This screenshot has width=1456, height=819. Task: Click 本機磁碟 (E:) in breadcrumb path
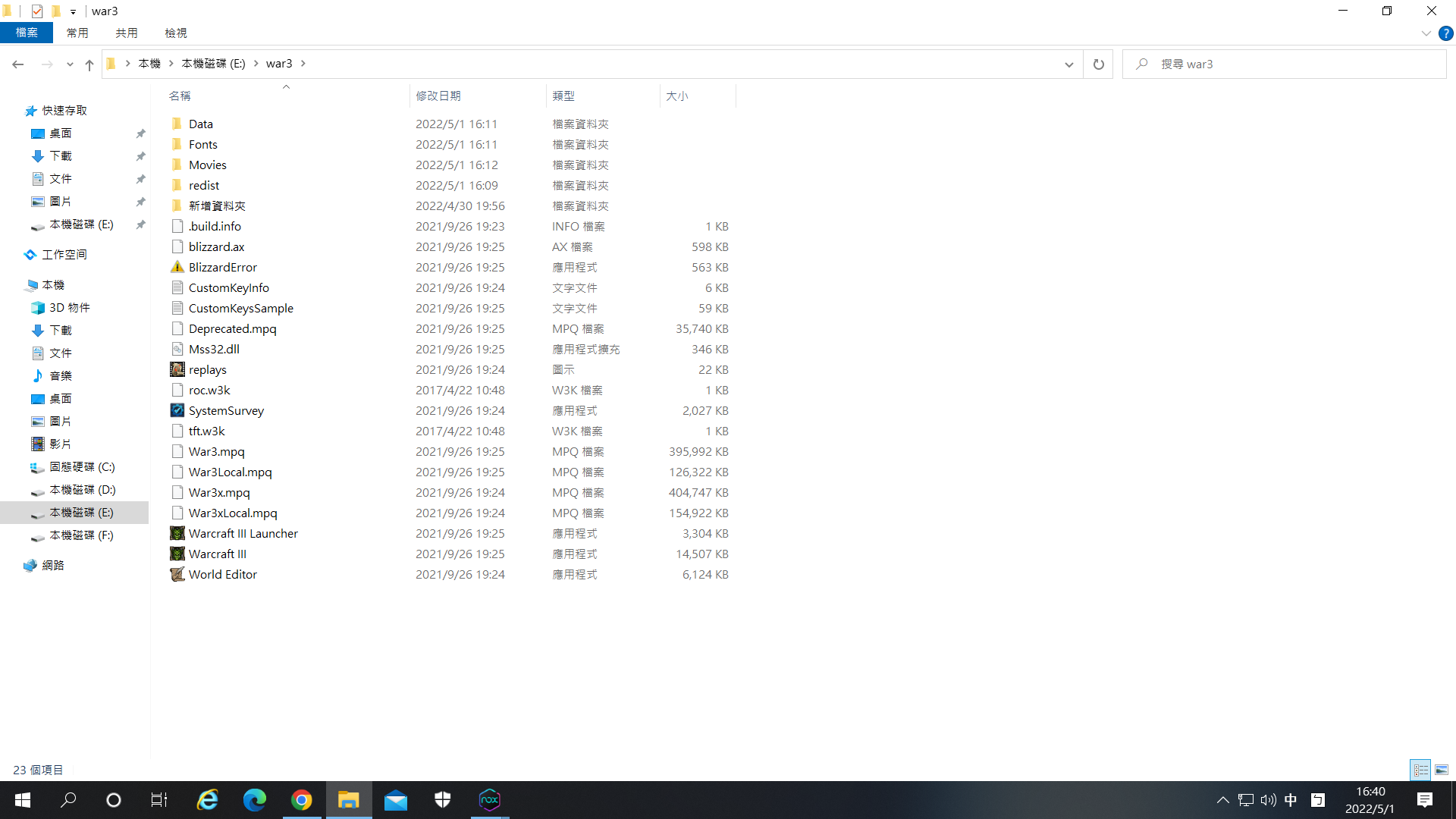tap(213, 64)
